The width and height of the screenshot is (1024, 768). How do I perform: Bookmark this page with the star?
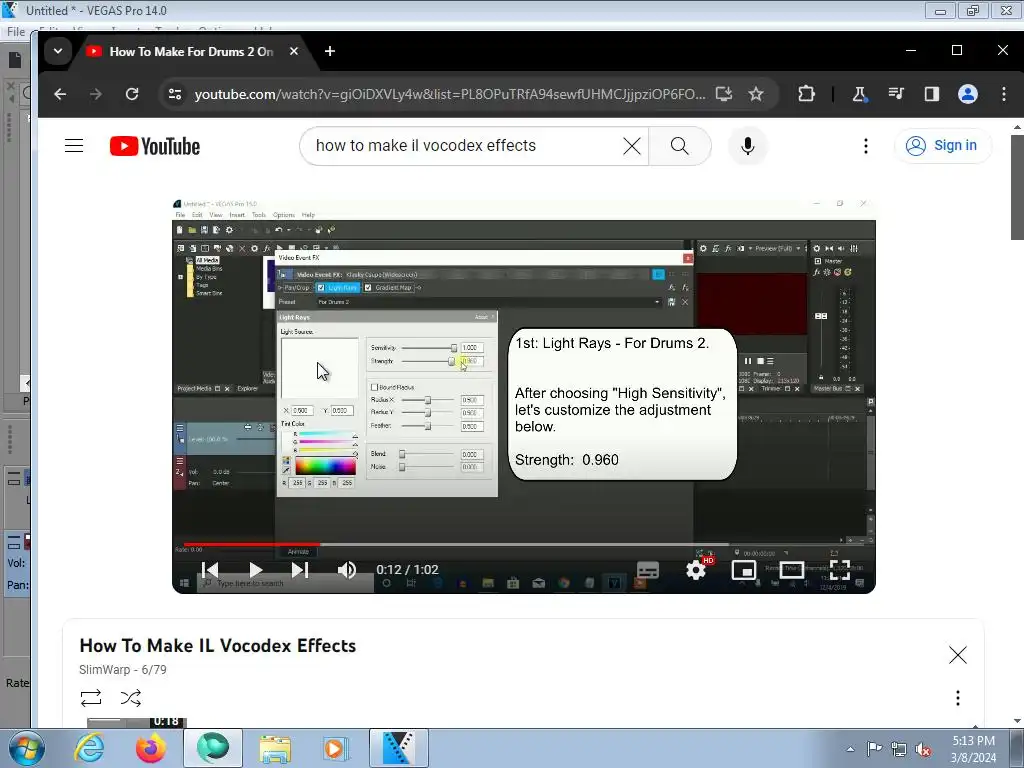[756, 94]
